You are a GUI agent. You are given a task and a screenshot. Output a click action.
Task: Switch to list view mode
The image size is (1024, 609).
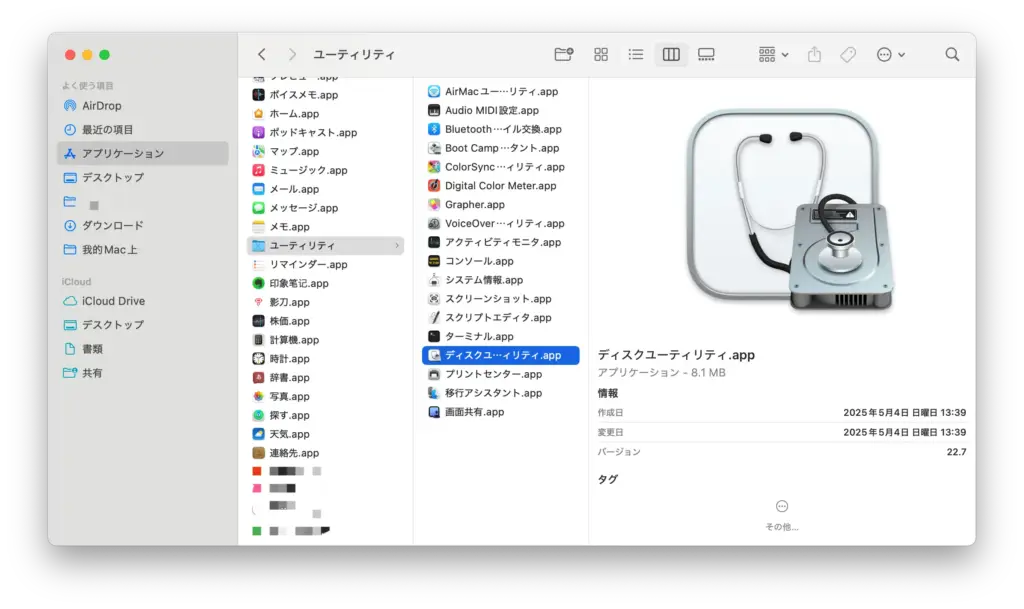636,54
